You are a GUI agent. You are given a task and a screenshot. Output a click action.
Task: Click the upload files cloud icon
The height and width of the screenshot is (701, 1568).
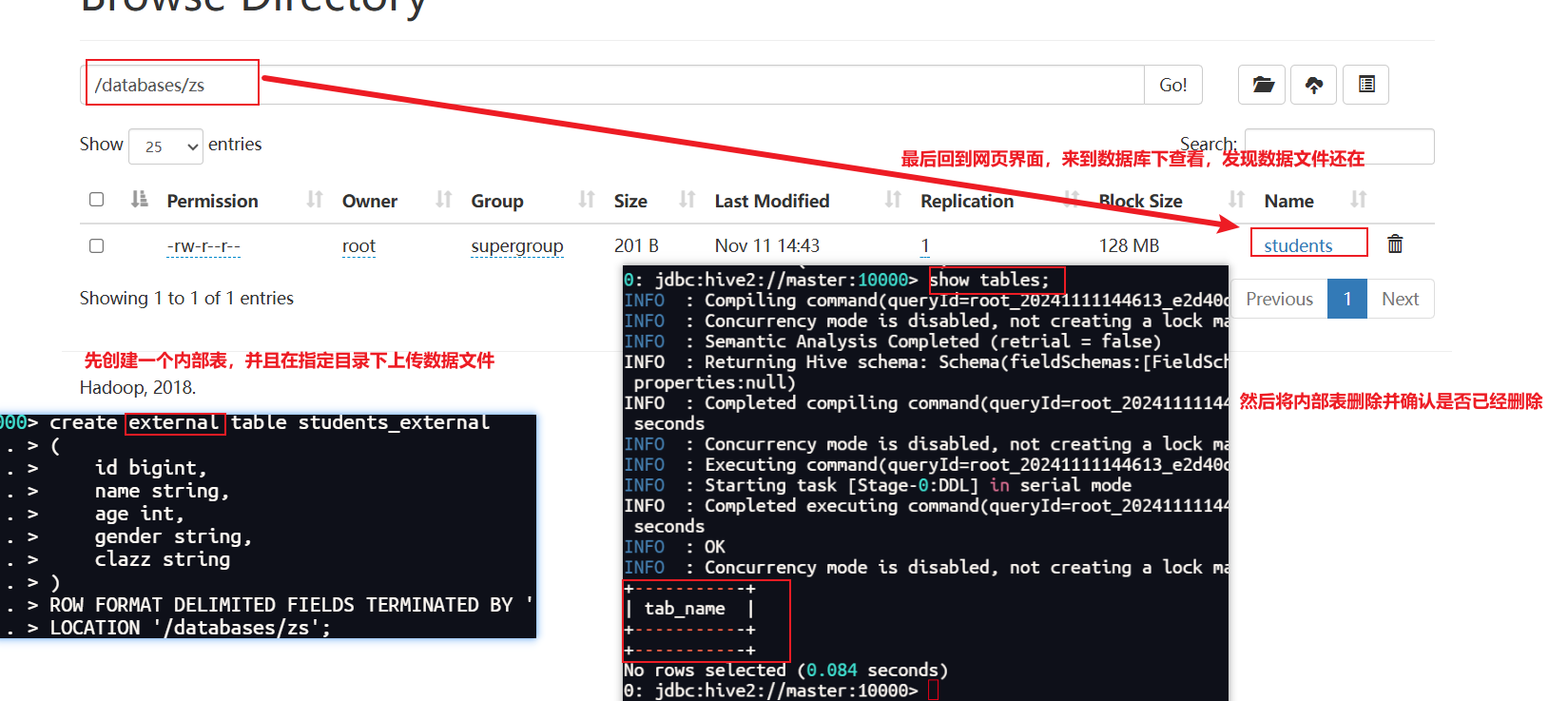[x=1314, y=85]
